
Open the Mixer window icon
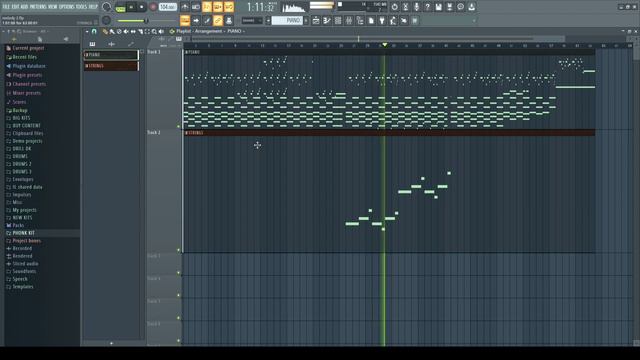click(349, 20)
